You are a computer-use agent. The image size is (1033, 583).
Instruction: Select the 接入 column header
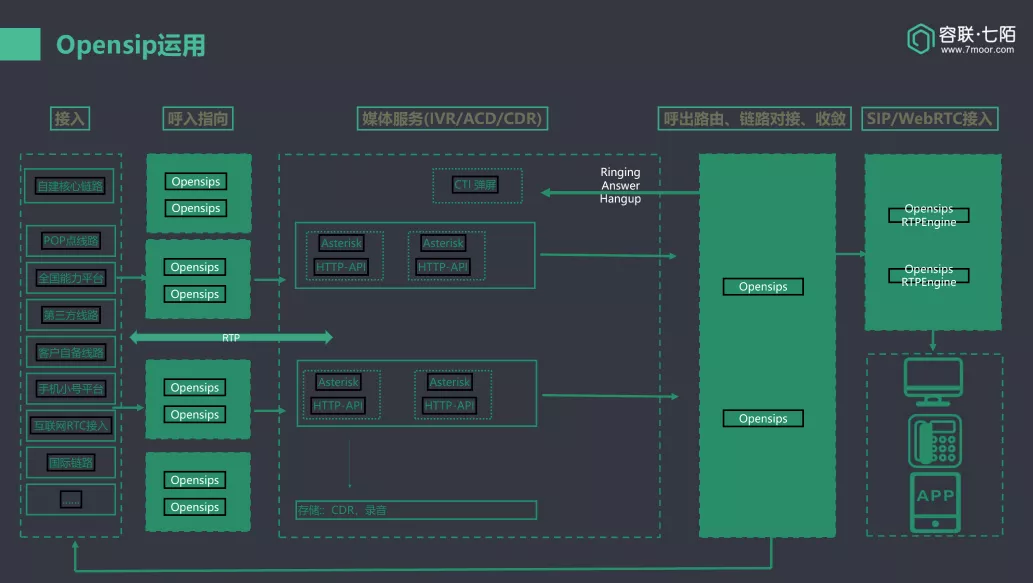click(71, 119)
